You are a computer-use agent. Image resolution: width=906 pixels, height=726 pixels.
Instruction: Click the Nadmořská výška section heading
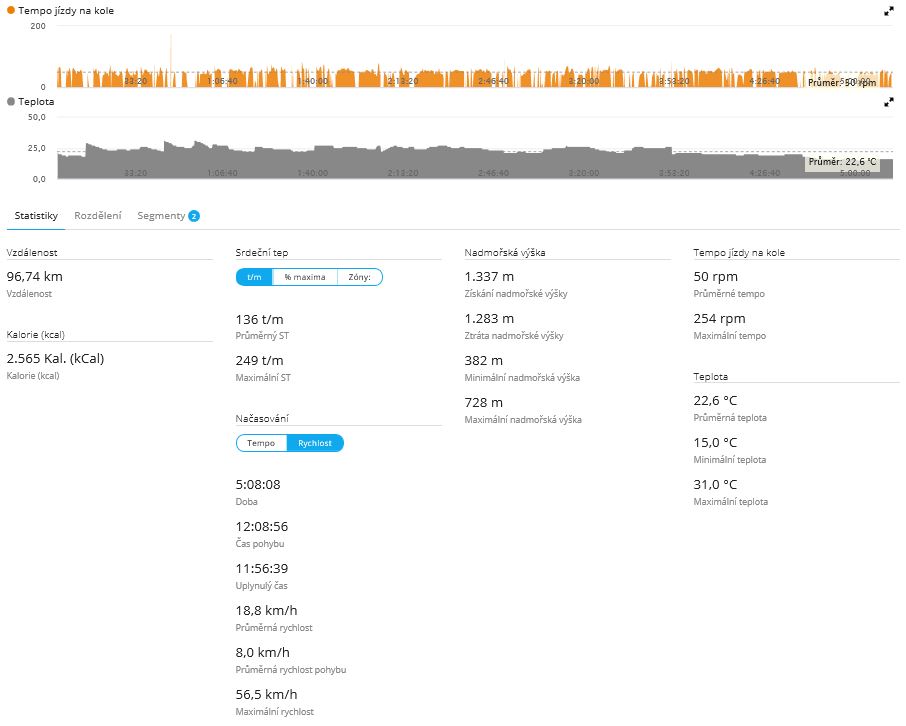505,253
